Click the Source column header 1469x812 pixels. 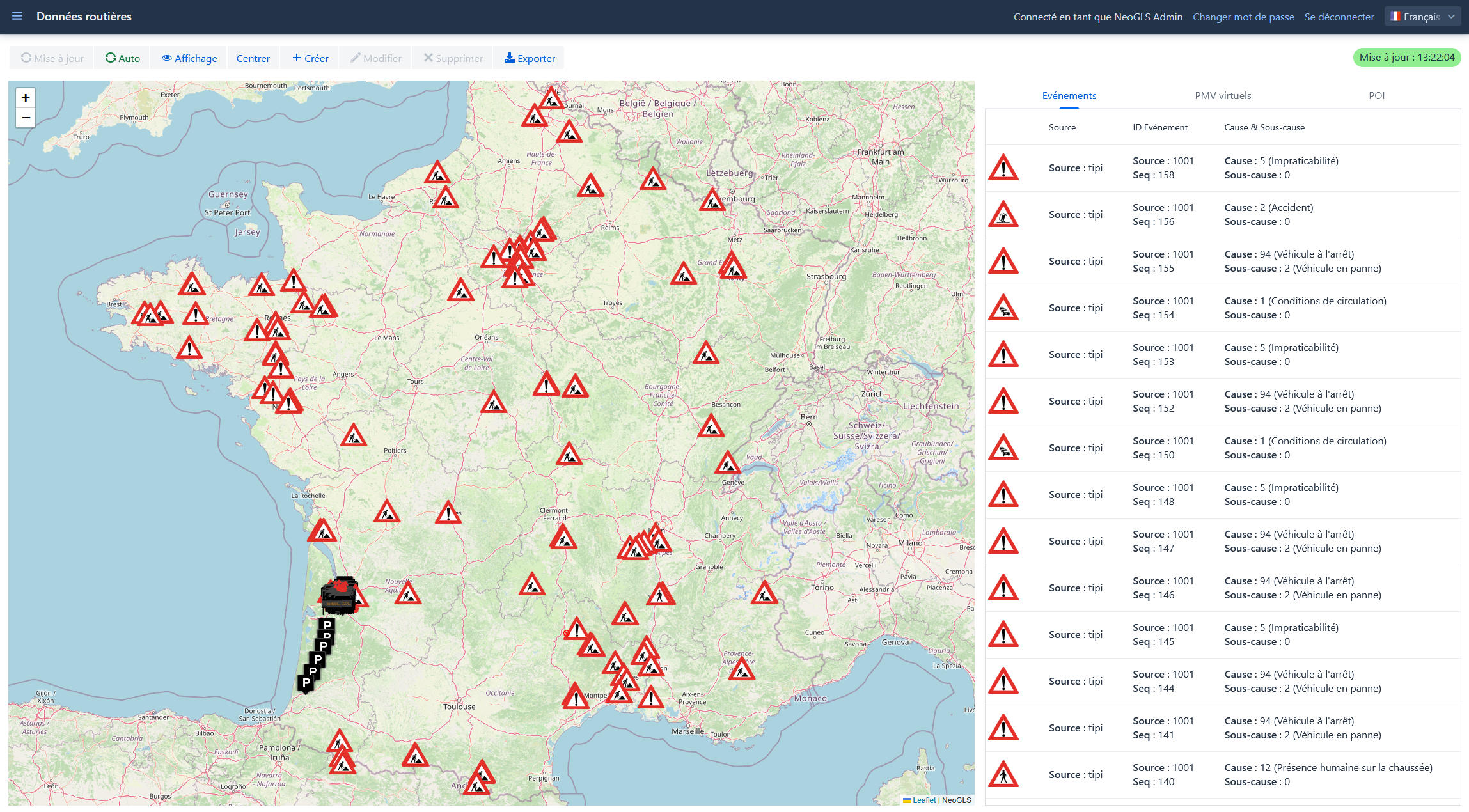[1062, 127]
